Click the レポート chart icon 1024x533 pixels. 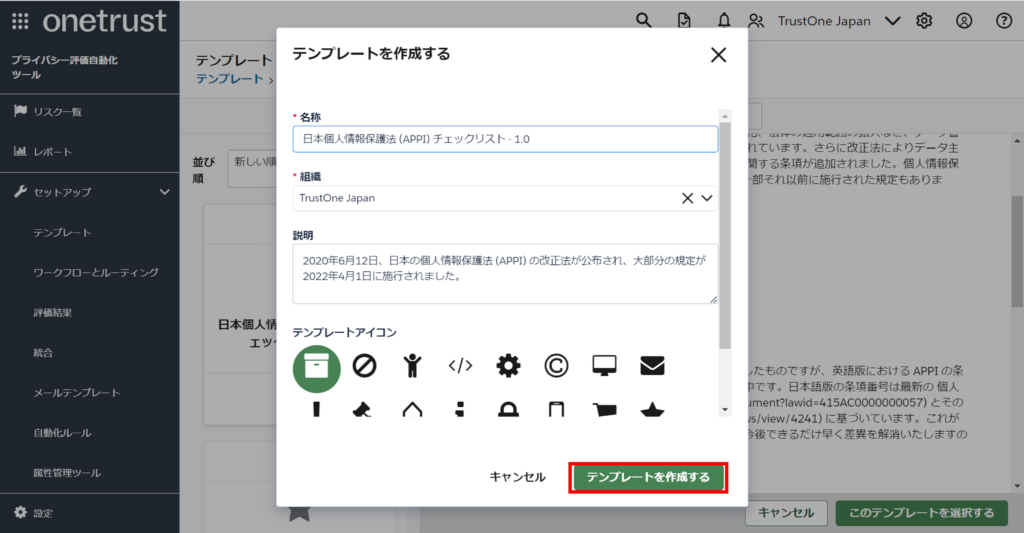click(x=20, y=151)
